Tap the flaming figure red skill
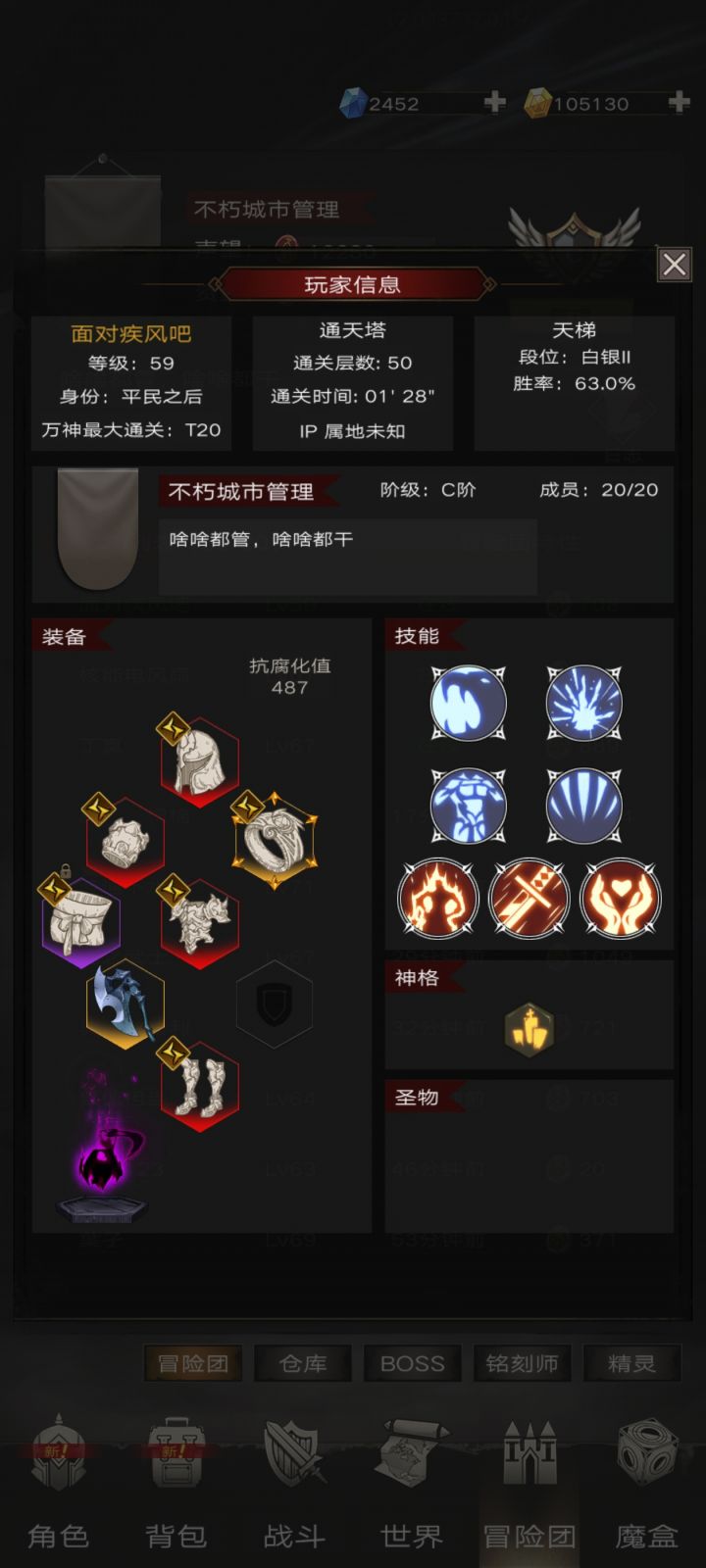This screenshot has width=706, height=1568. [437, 899]
